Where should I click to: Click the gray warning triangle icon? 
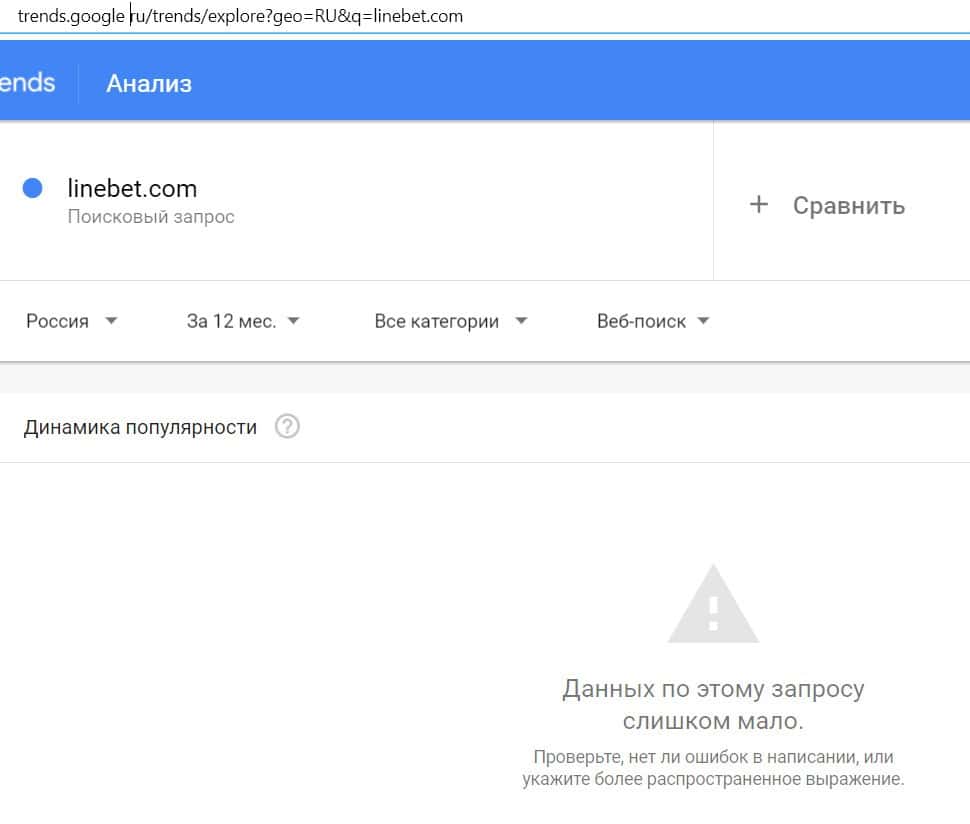tap(713, 604)
